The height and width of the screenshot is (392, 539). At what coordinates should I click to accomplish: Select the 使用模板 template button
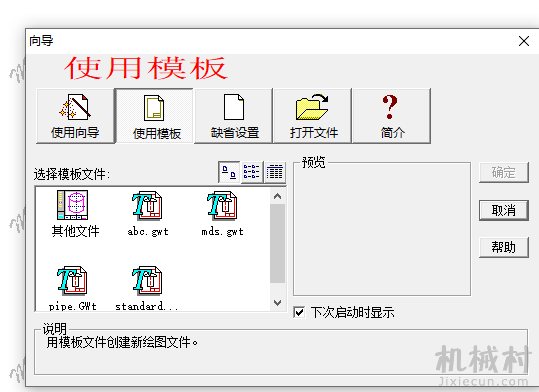154,116
